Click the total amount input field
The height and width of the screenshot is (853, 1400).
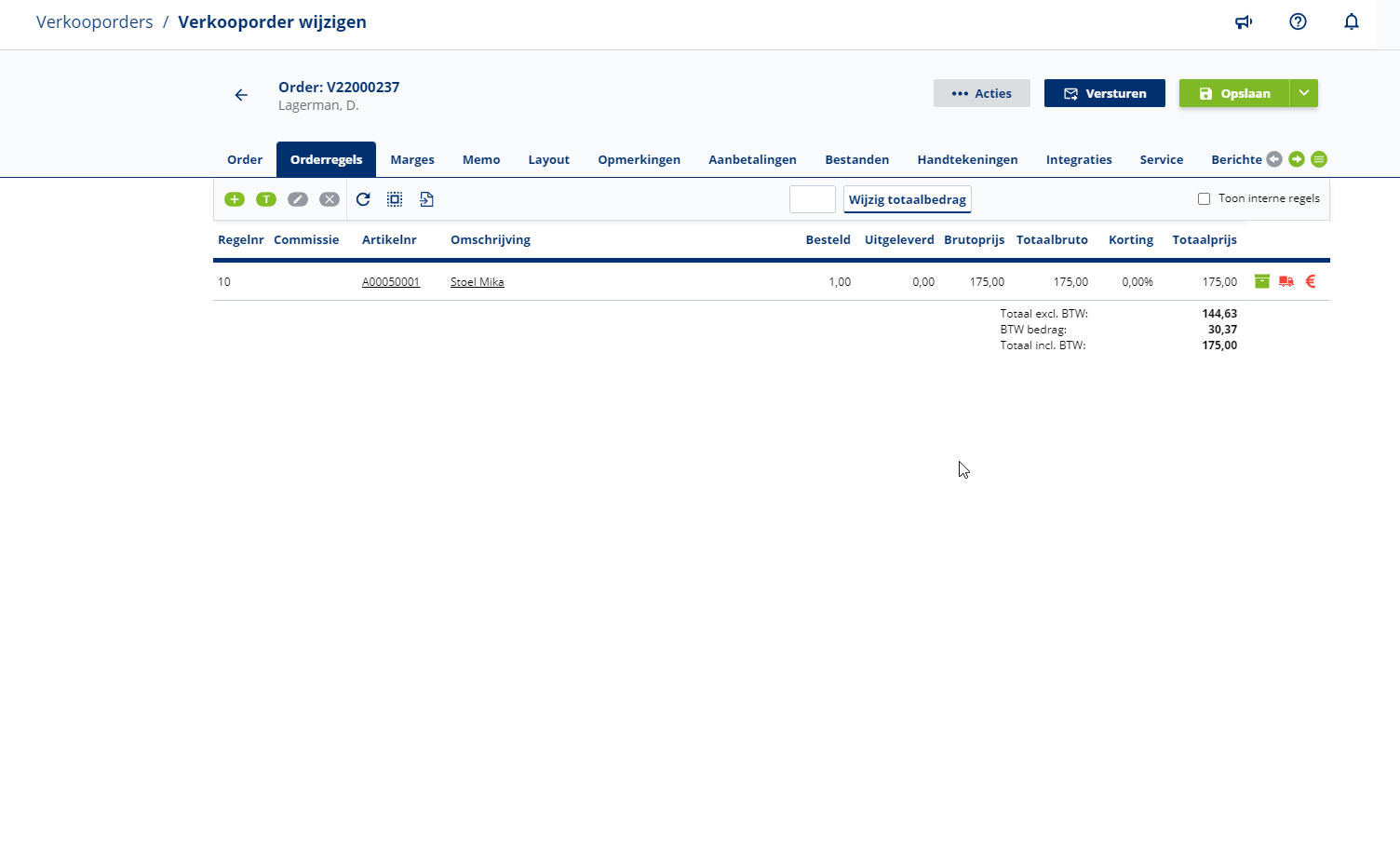click(x=812, y=199)
